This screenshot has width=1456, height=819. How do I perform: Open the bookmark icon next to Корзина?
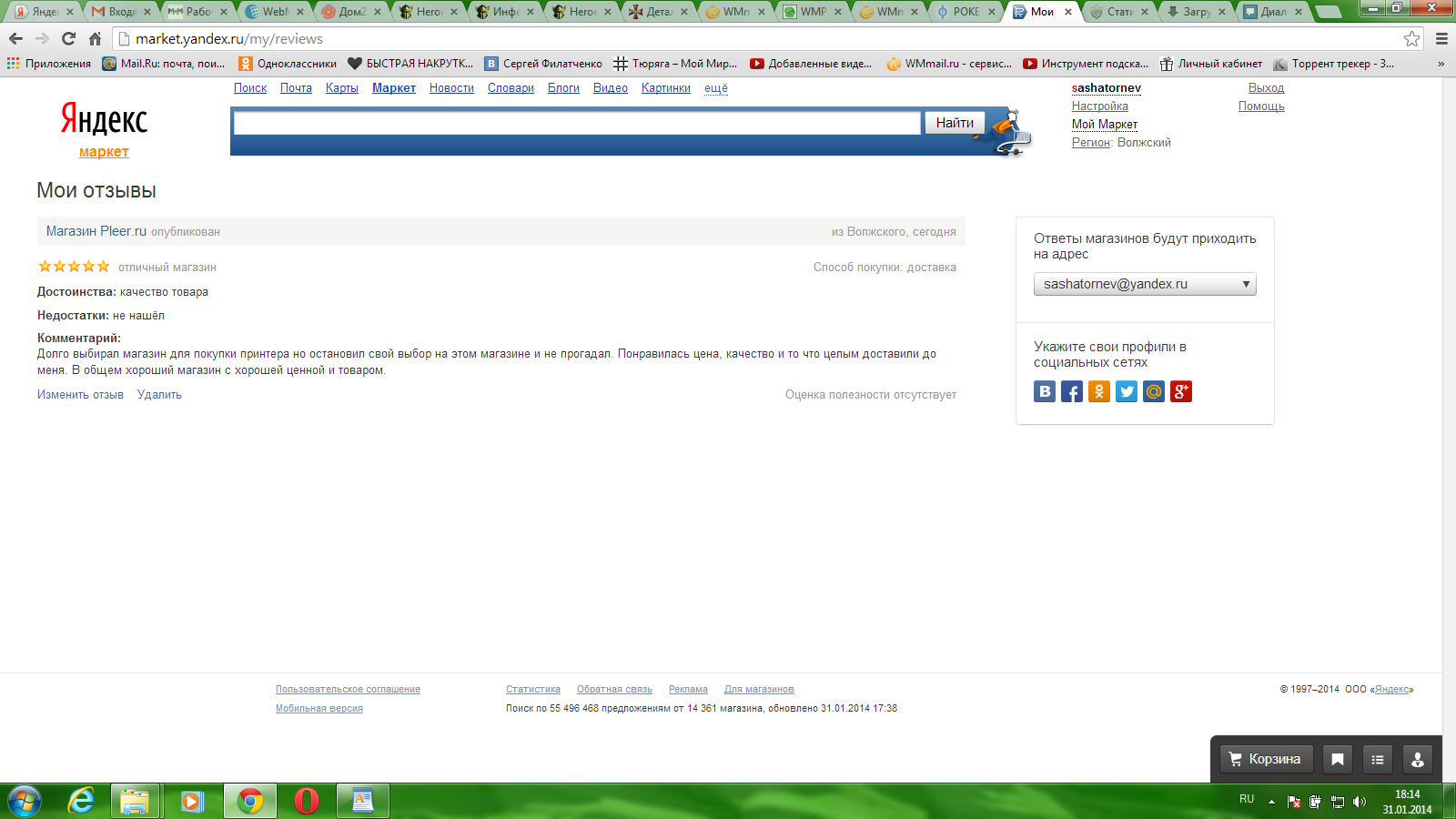(1338, 759)
